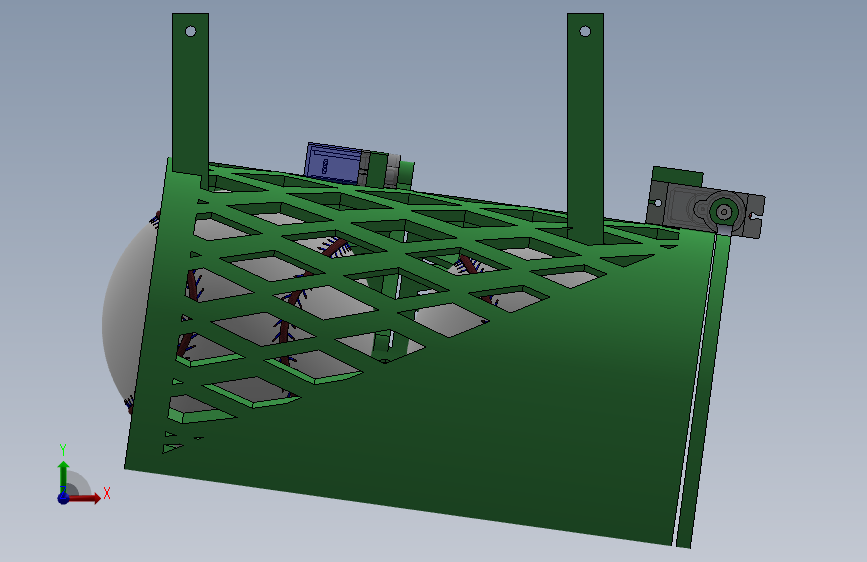Click the red X axis arrow of the triad
Viewport: 867px width, 562px height.
(84, 498)
